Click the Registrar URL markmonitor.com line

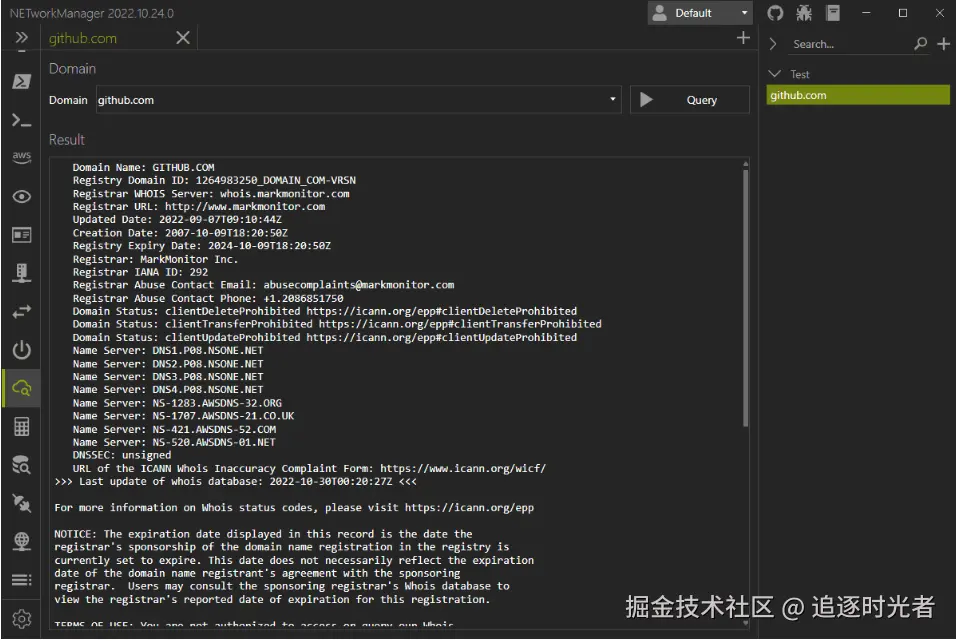point(199,207)
